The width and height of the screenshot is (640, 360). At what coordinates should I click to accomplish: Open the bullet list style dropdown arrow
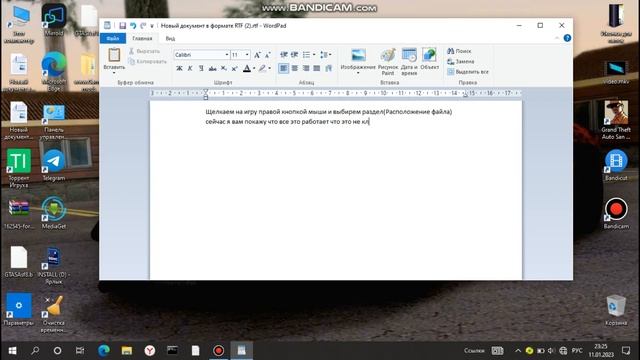click(314, 54)
